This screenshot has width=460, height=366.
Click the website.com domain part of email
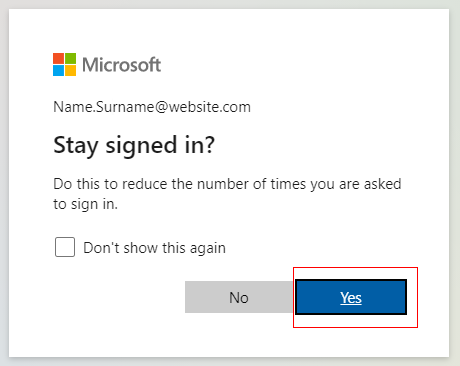click(210, 107)
